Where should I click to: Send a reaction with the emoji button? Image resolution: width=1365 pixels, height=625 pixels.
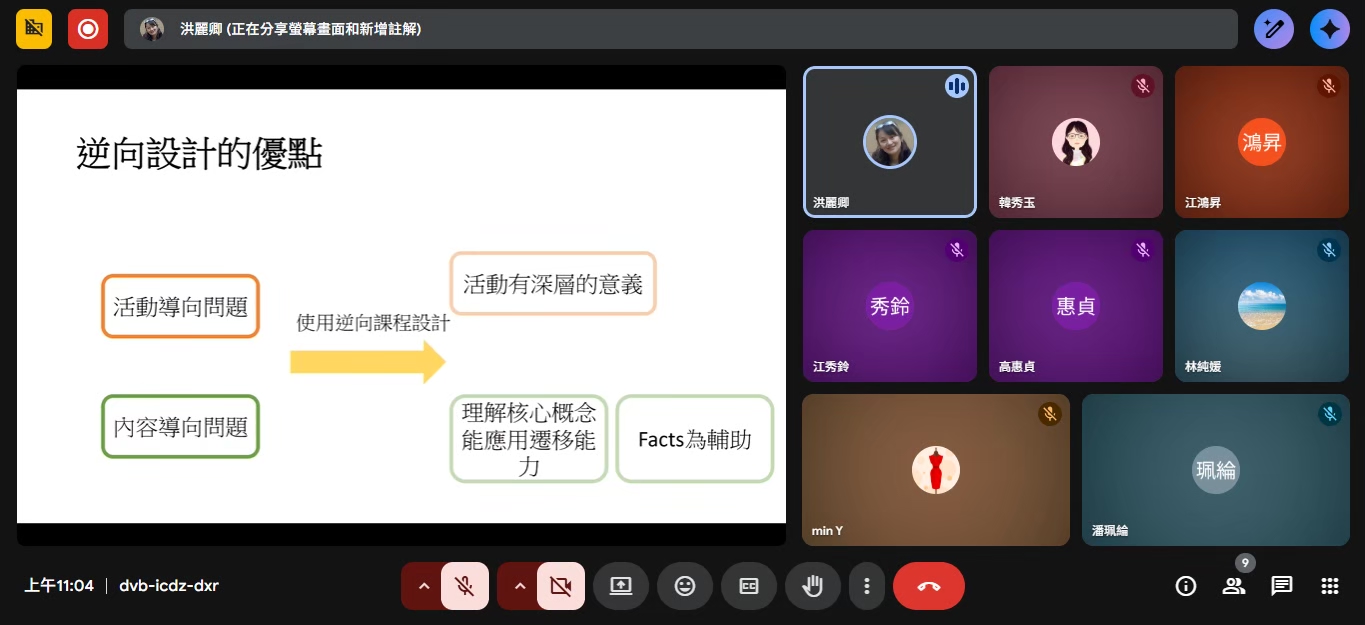pyautogui.click(x=685, y=586)
